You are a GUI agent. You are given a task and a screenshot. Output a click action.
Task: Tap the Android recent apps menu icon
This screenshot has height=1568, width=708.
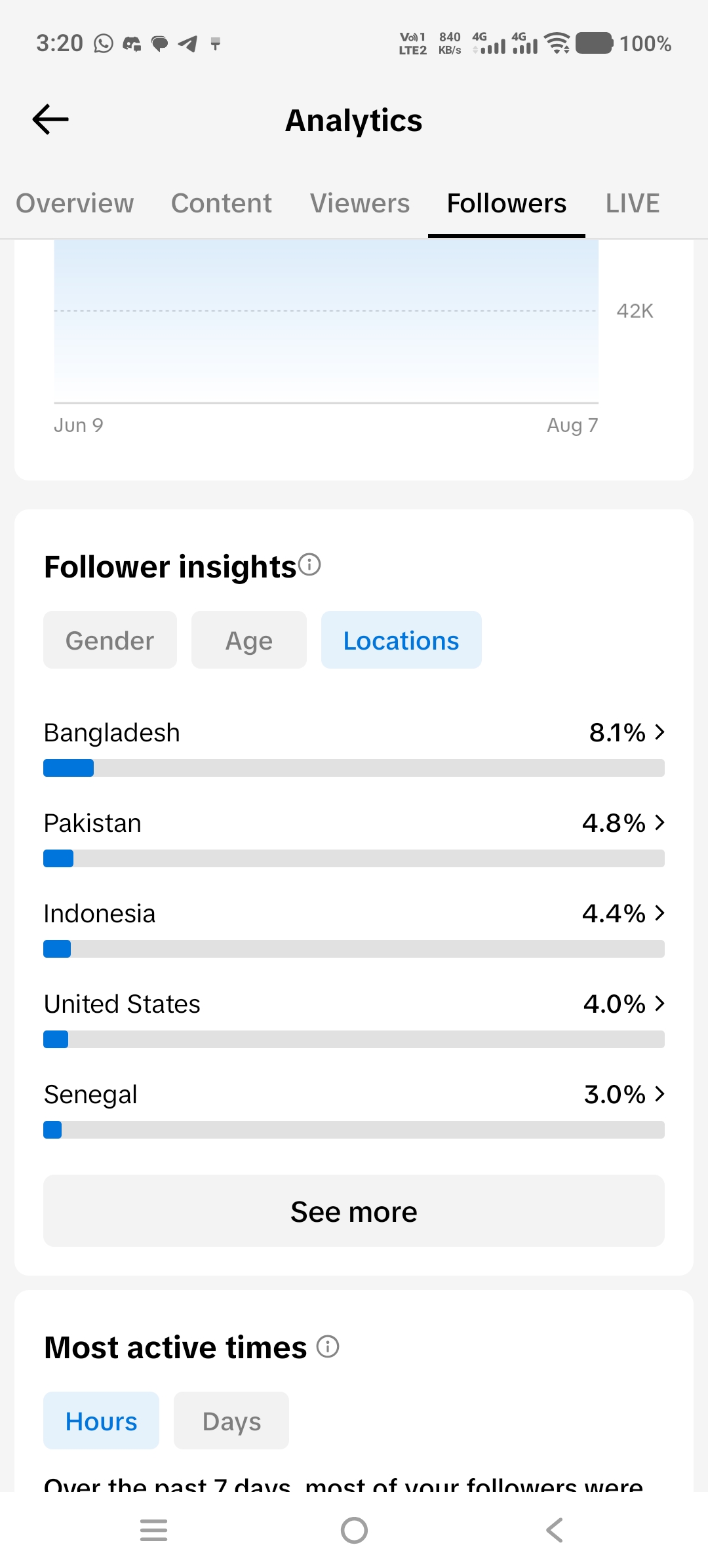154,1530
